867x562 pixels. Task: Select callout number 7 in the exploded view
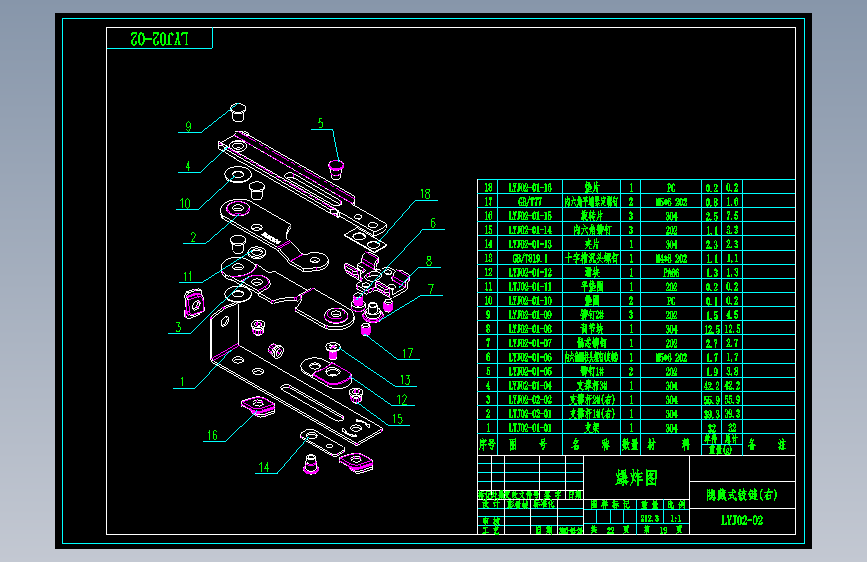point(431,289)
